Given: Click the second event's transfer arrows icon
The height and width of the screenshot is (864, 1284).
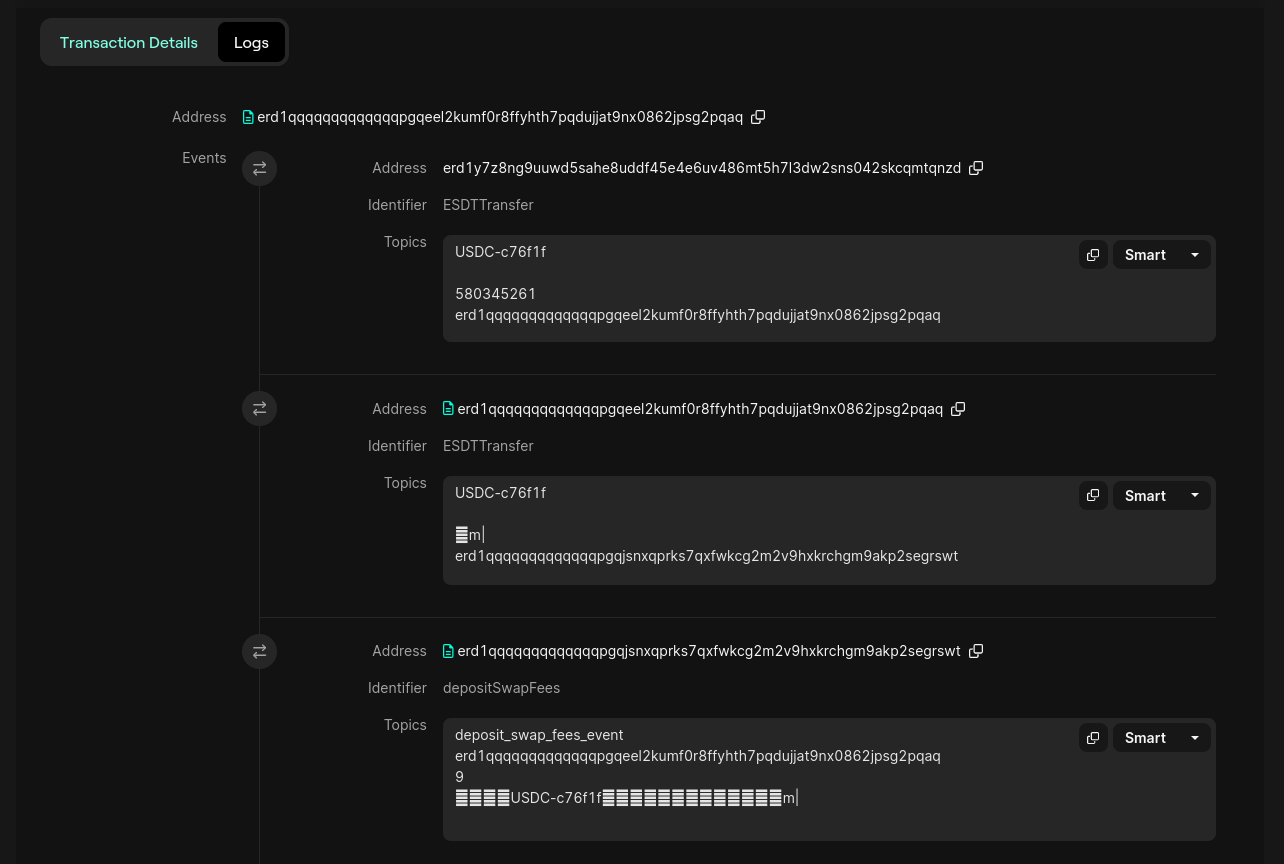Looking at the screenshot, I should pyautogui.click(x=259, y=408).
